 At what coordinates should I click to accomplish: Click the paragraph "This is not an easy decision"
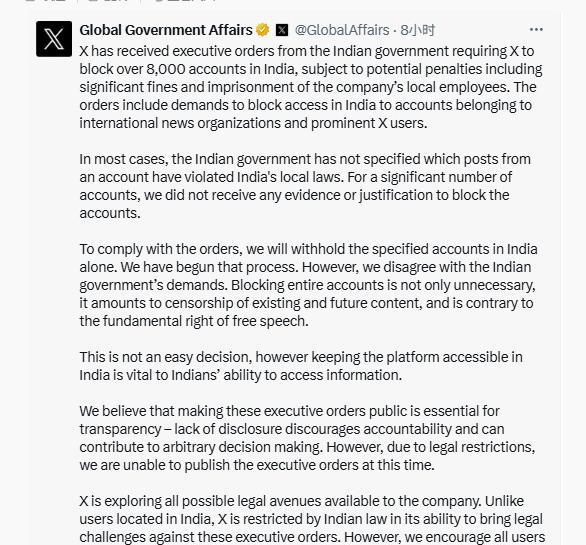point(301,366)
